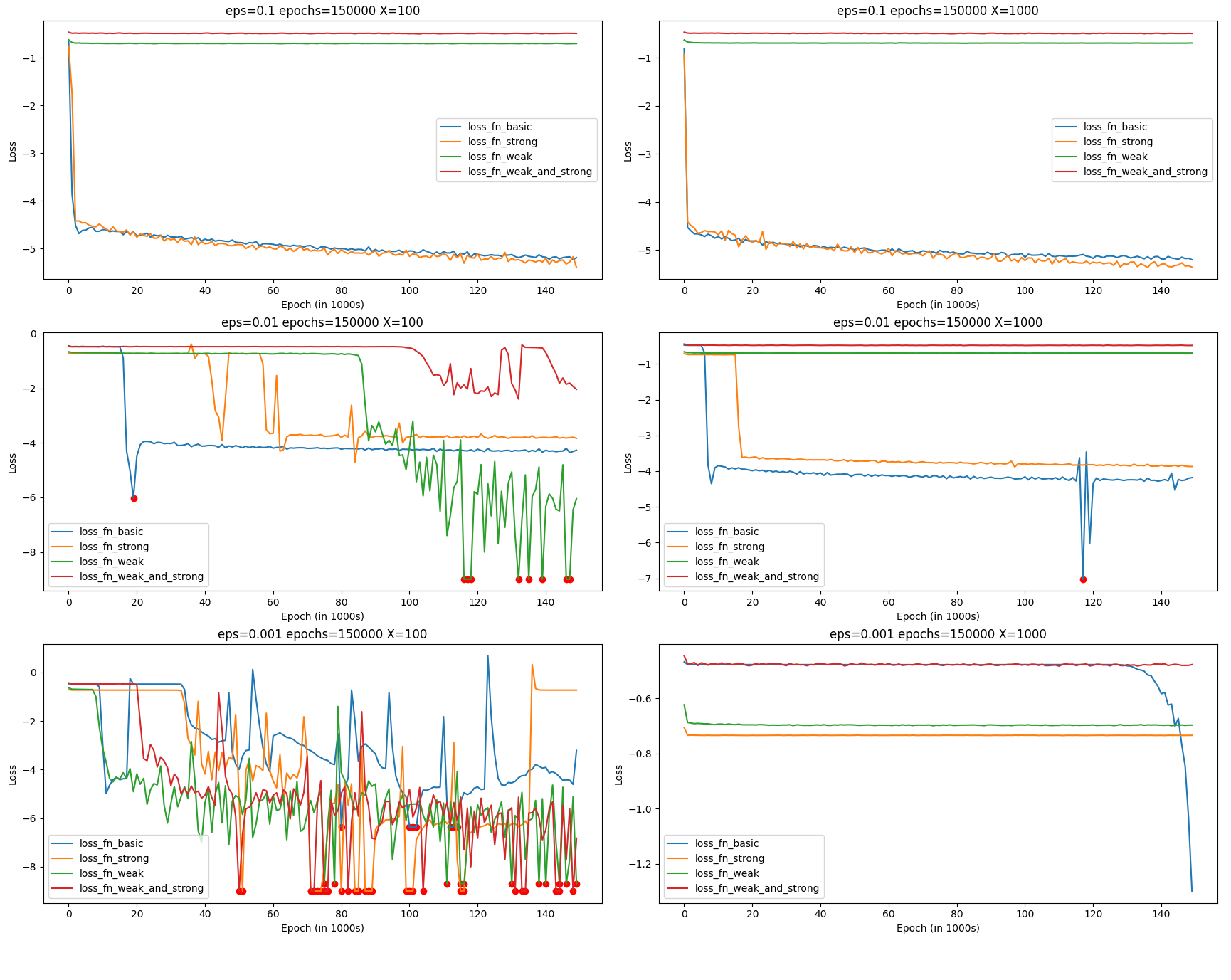This screenshot has height=980, width=1231.
Task: Click the plot title 'eps=0.1 epochs=150000 X=1000'
Action: coord(938,11)
